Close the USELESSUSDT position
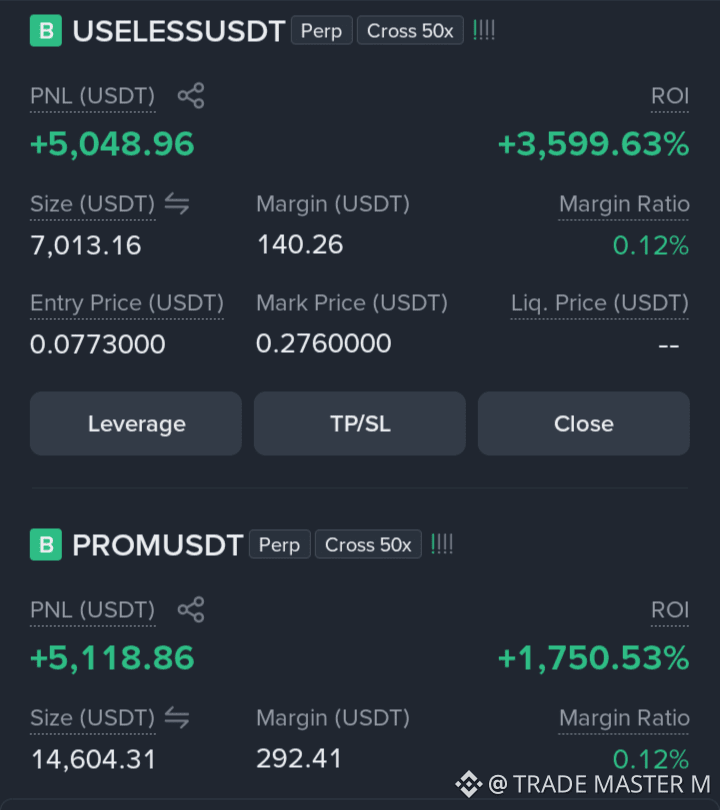This screenshot has width=720, height=810. point(584,424)
